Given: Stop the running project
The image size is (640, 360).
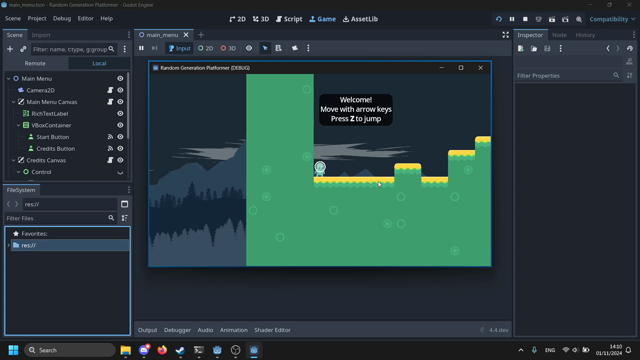Looking at the screenshot, I should pos(525,19).
